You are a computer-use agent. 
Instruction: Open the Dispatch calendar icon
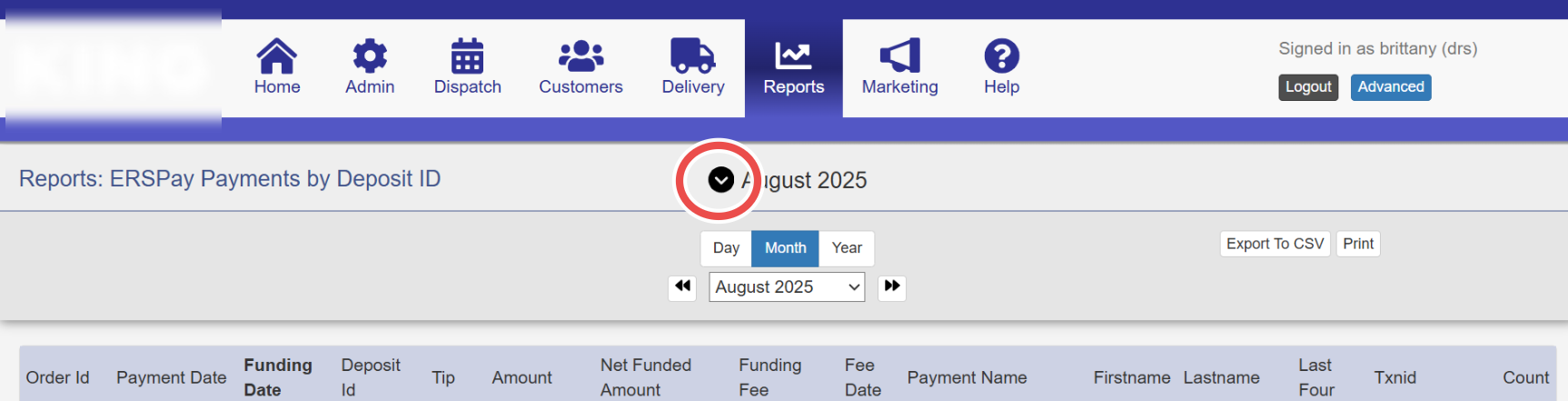point(467,55)
